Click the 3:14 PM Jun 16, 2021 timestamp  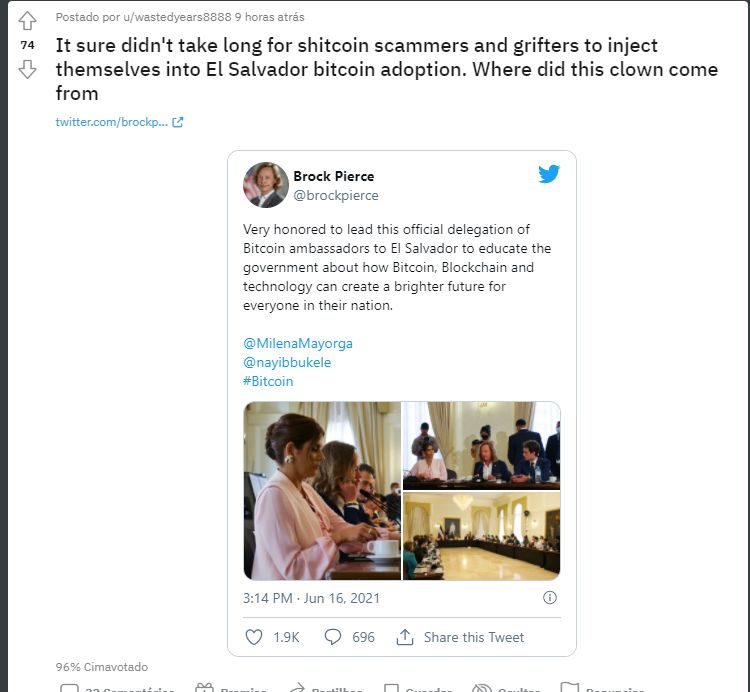pyautogui.click(x=311, y=598)
